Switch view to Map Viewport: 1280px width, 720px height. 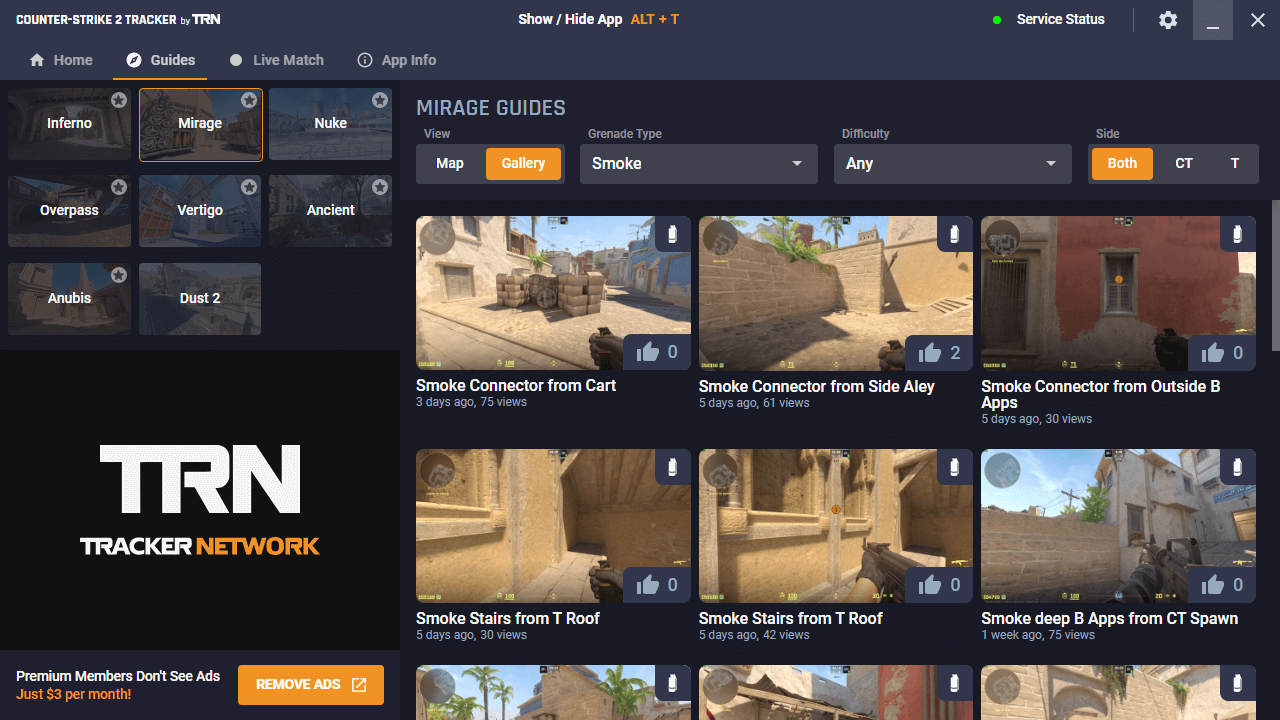tap(450, 163)
